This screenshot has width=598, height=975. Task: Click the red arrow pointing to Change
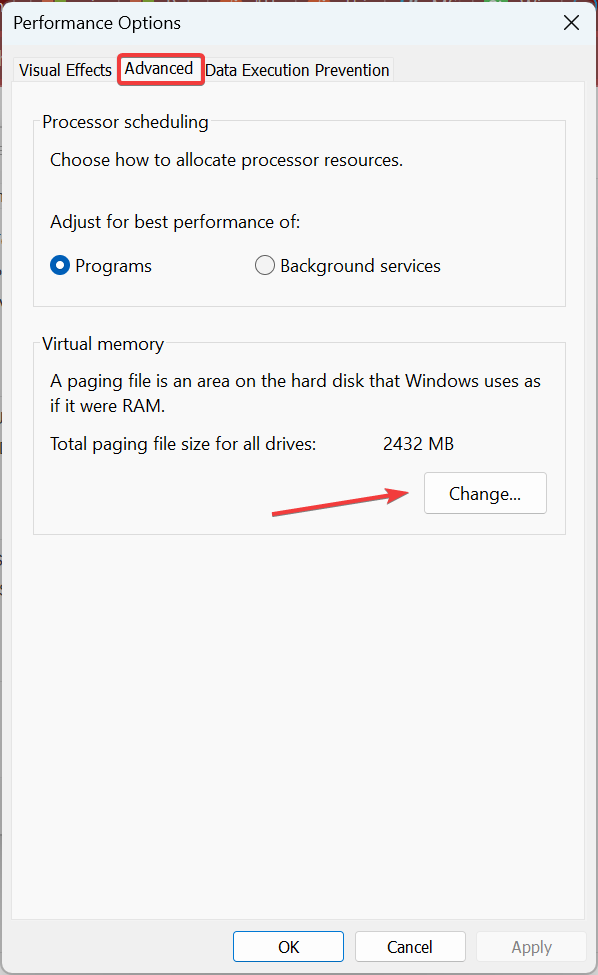(341, 502)
